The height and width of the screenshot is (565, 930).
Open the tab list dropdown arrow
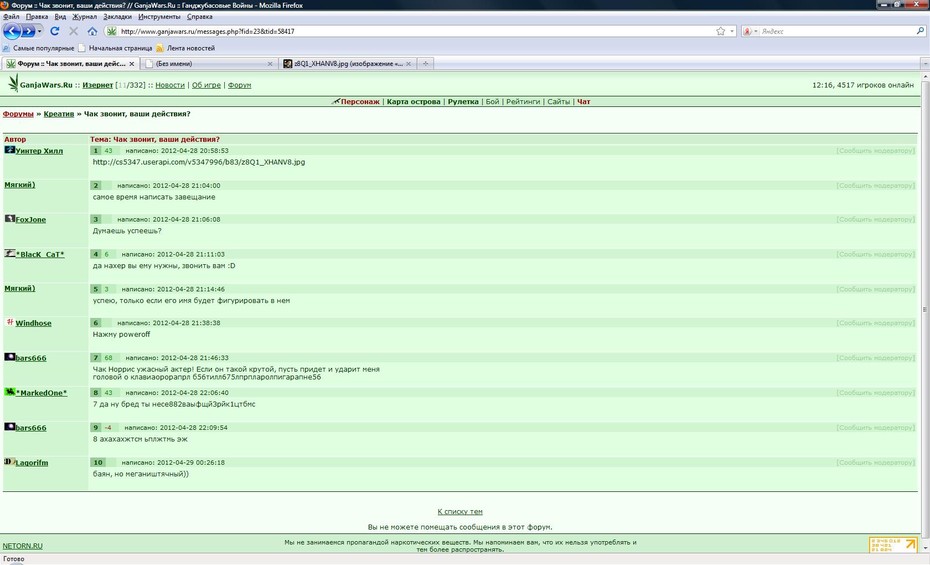point(925,63)
